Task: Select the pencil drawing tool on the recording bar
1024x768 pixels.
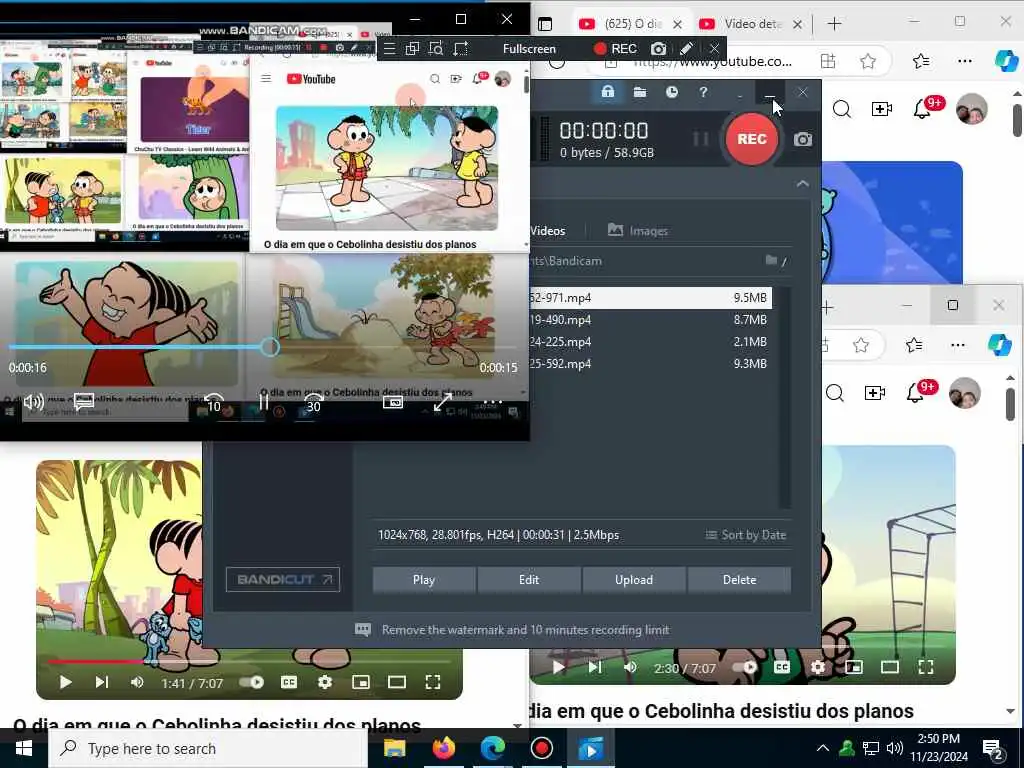Action: pyautogui.click(x=686, y=48)
